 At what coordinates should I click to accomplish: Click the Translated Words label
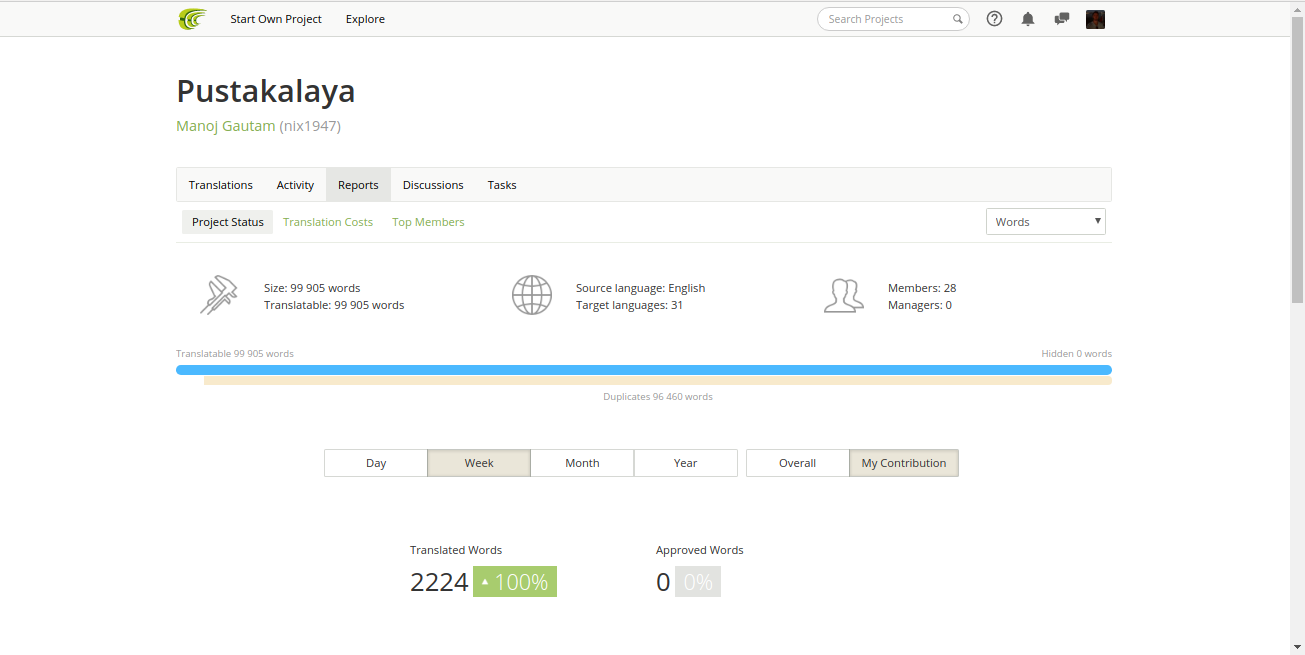[x=456, y=550]
